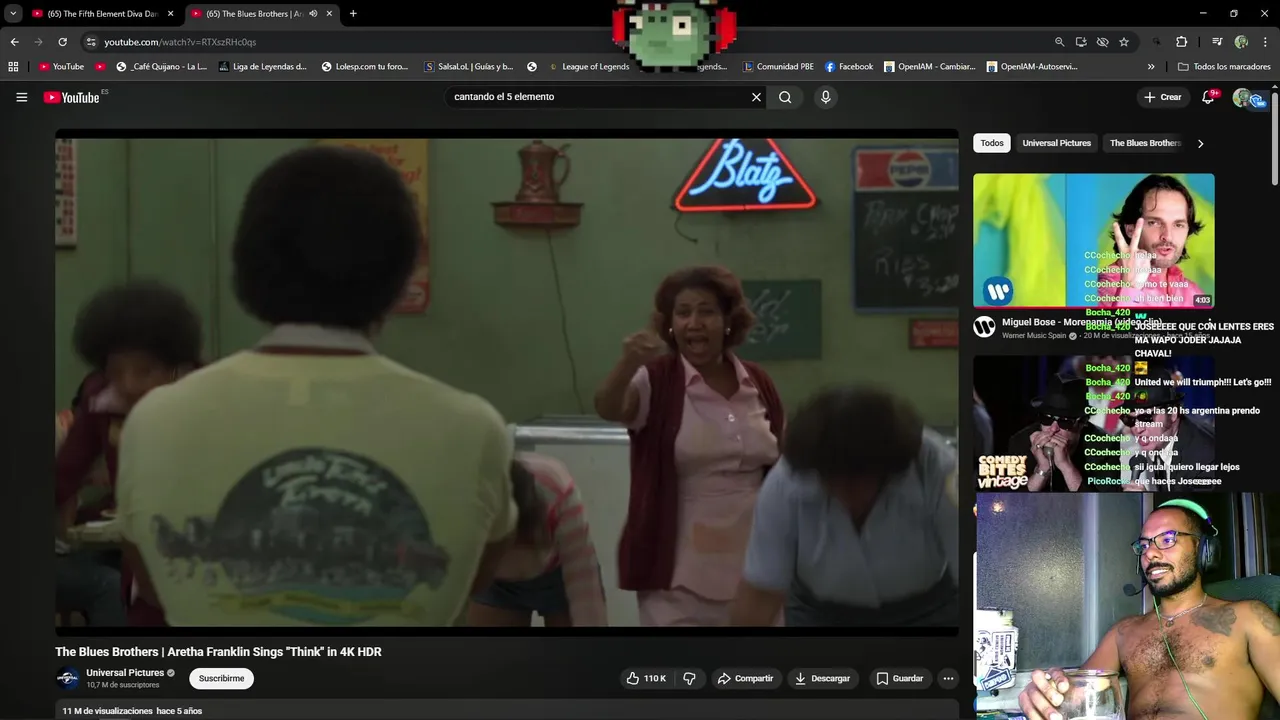1280x720 pixels.
Task: Open the Miguel Bose video thumbnail
Action: tap(1093, 240)
